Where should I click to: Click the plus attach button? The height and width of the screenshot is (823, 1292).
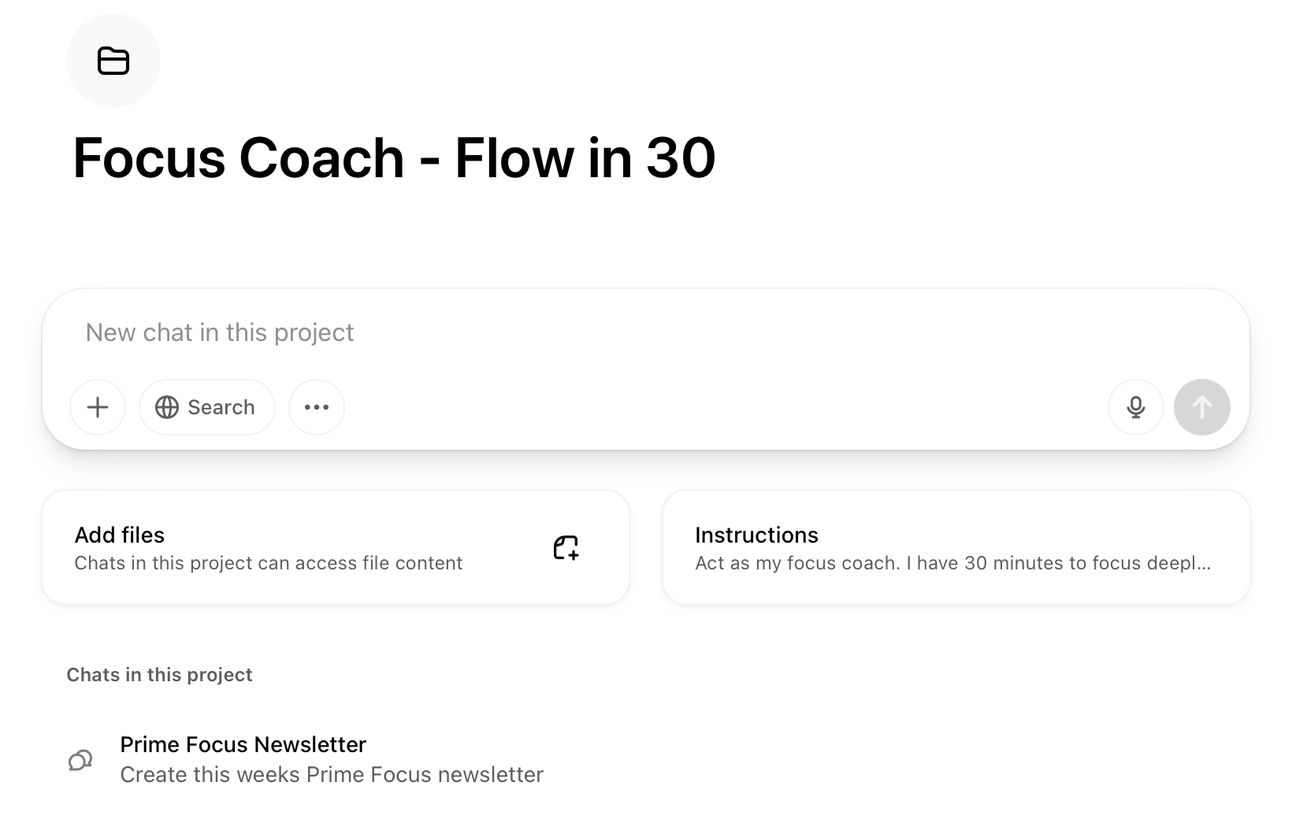98,407
